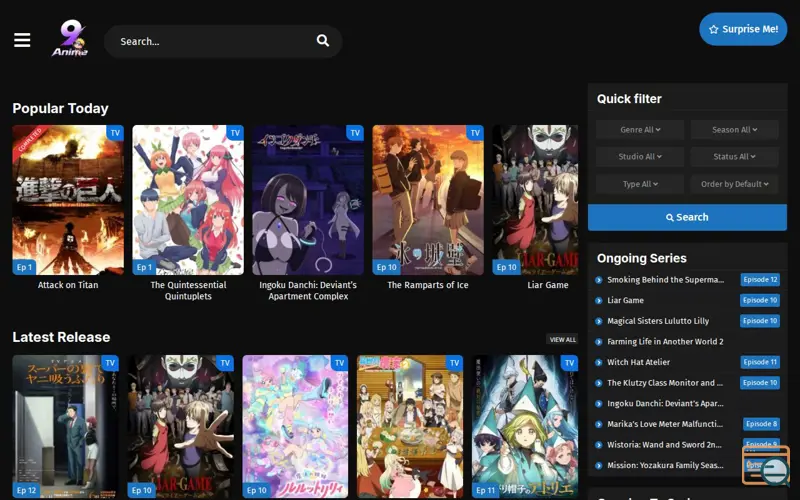Viewport: 800px width, 500px height.
Task: Click TV badge on Attack on Titan poster
Action: point(115,133)
